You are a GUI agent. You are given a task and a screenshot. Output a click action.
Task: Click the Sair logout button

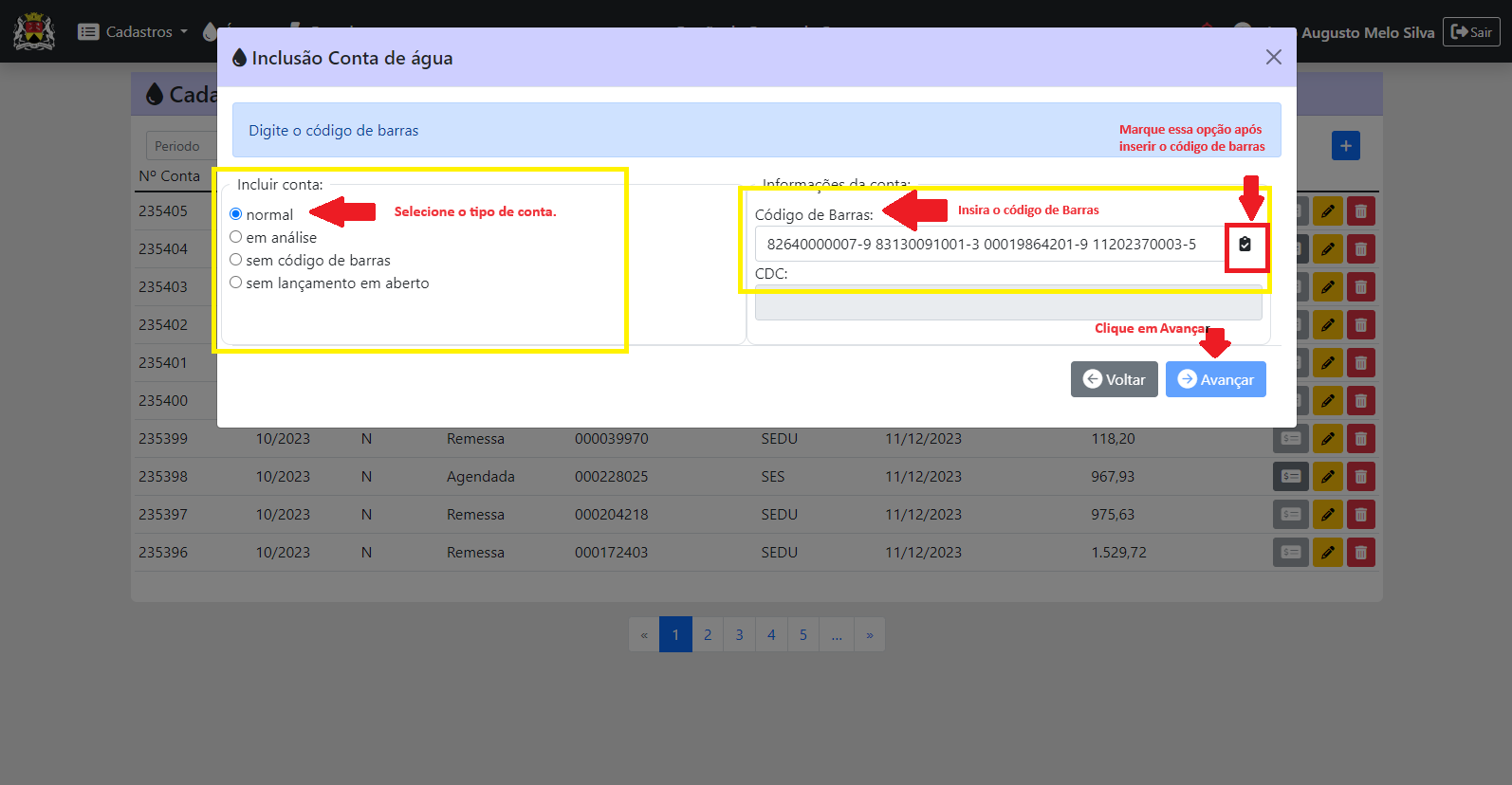coord(1471,32)
